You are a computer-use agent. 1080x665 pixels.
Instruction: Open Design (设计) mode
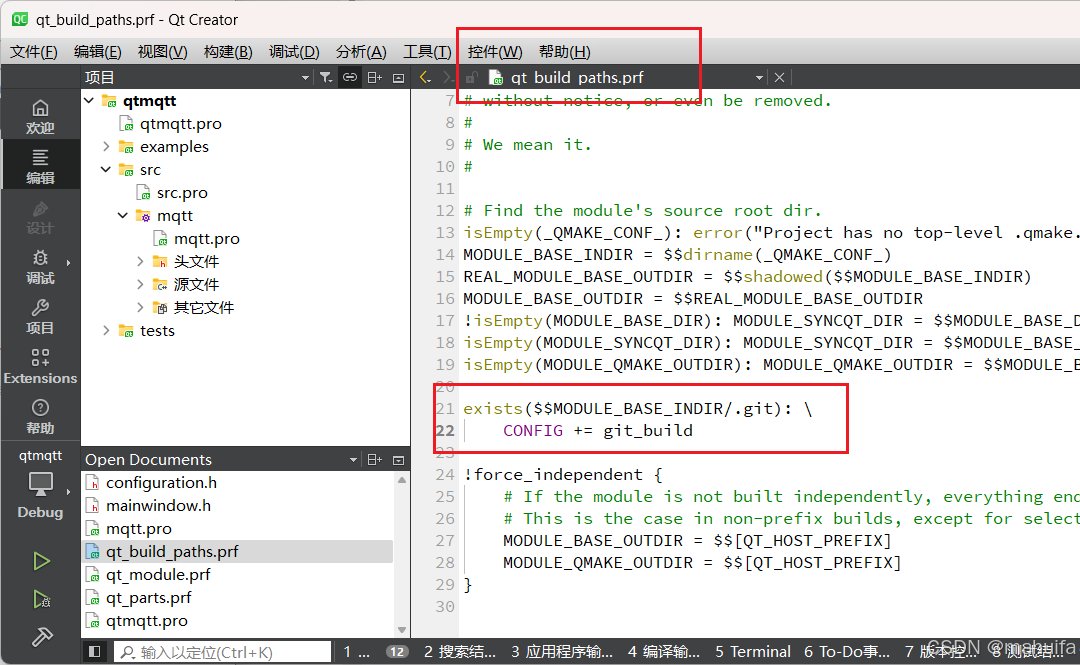point(40,217)
